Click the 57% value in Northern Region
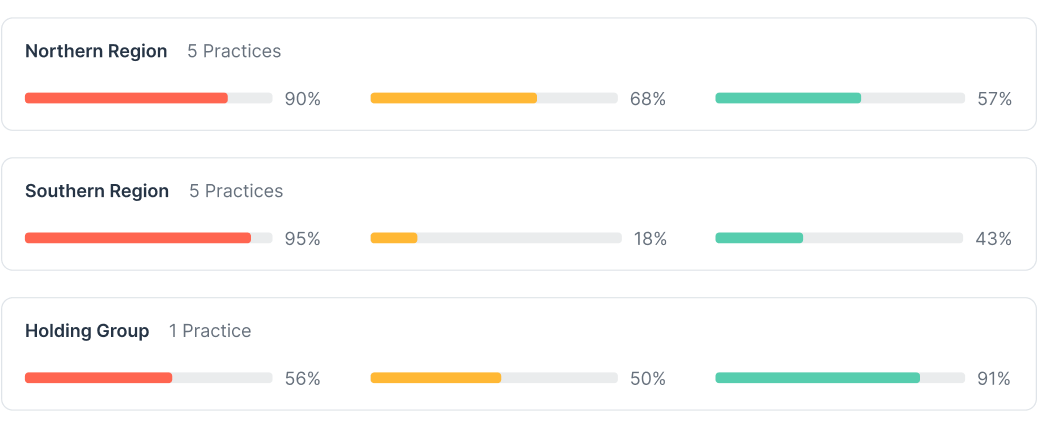This screenshot has height=428, width=1037. click(995, 99)
